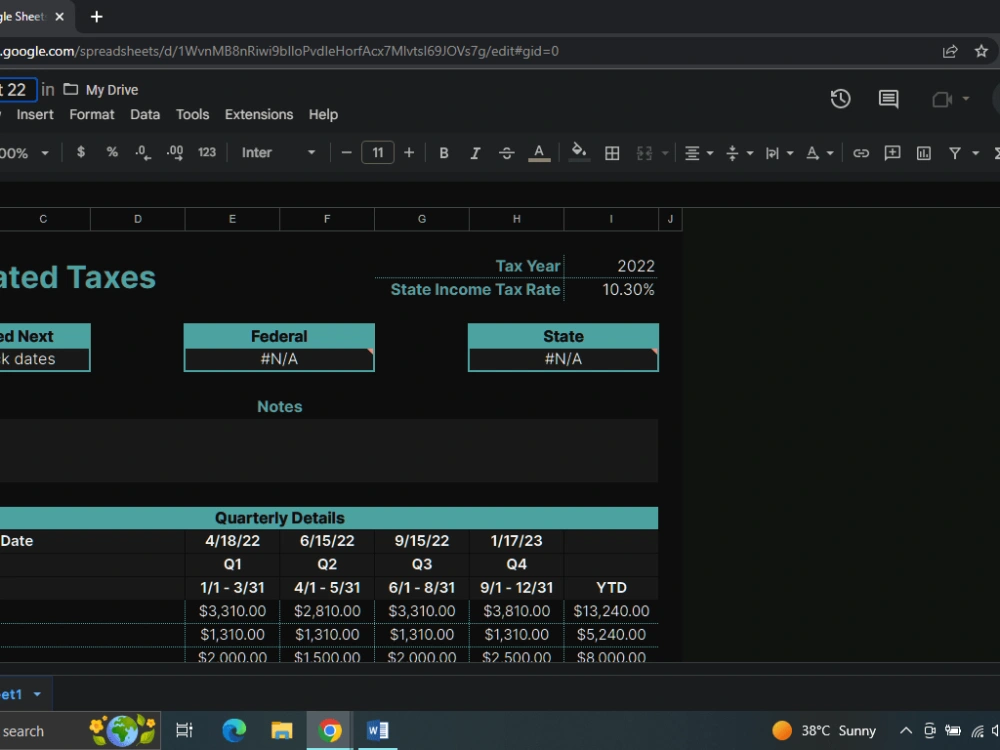Open the Data menu
This screenshot has height=750, width=1000.
tap(145, 114)
